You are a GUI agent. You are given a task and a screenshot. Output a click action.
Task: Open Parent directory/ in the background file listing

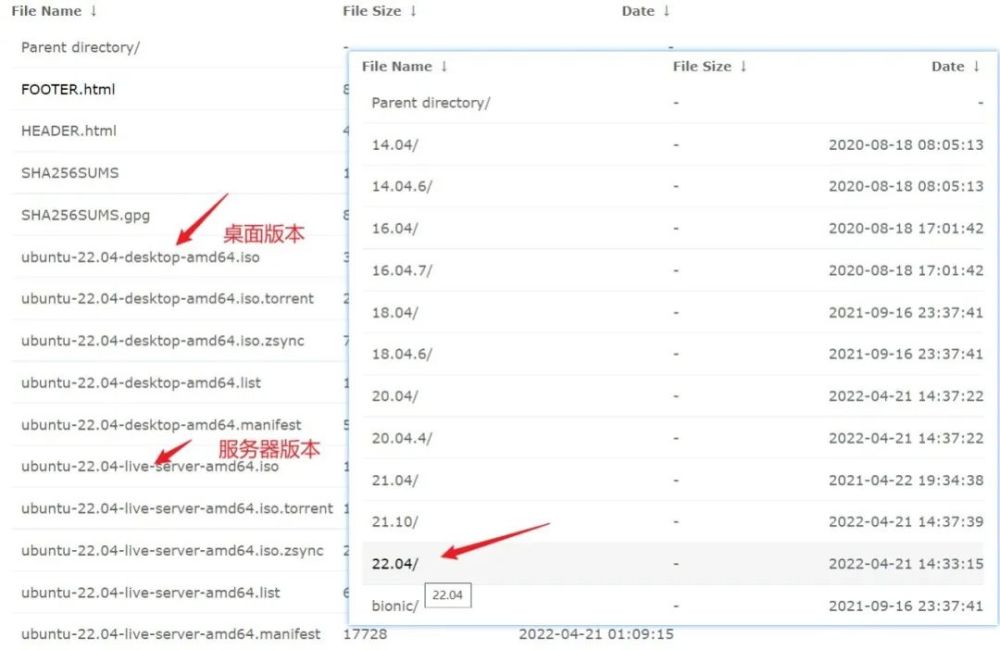point(80,47)
